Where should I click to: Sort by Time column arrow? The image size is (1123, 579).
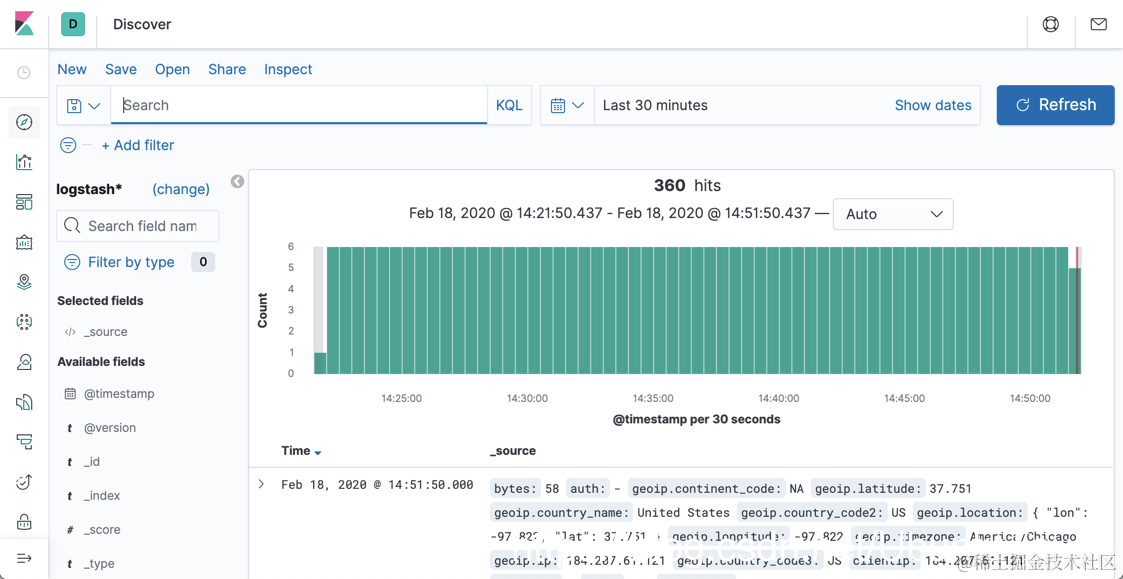[318, 453]
